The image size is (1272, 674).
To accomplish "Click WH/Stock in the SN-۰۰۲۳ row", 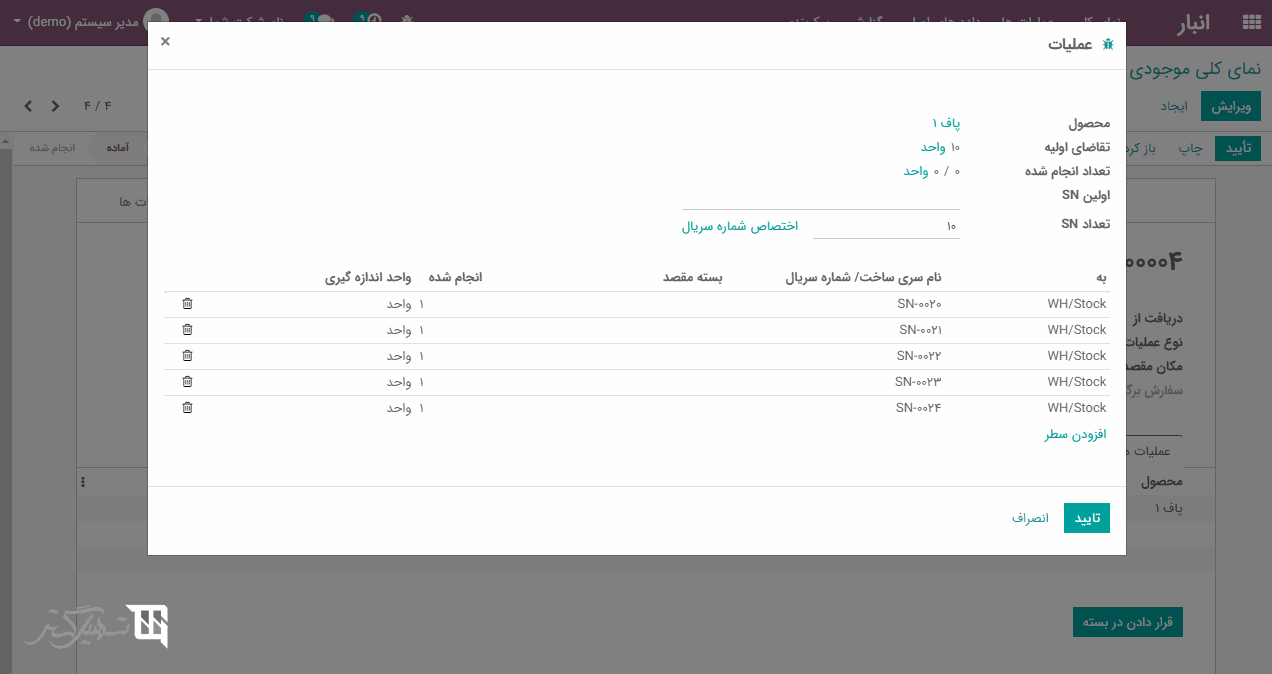I will point(1077,382).
